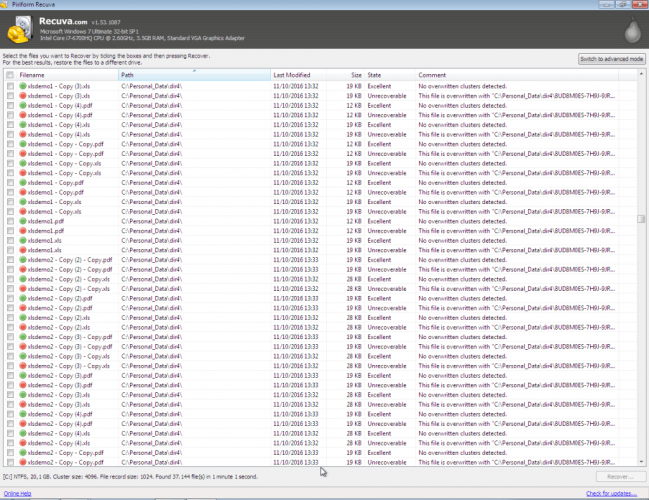Screen dimensions: 649x500
Task: Click red dot of Unrecoverable xlsdemo1 - Copy.pdf
Action: coord(23,192)
